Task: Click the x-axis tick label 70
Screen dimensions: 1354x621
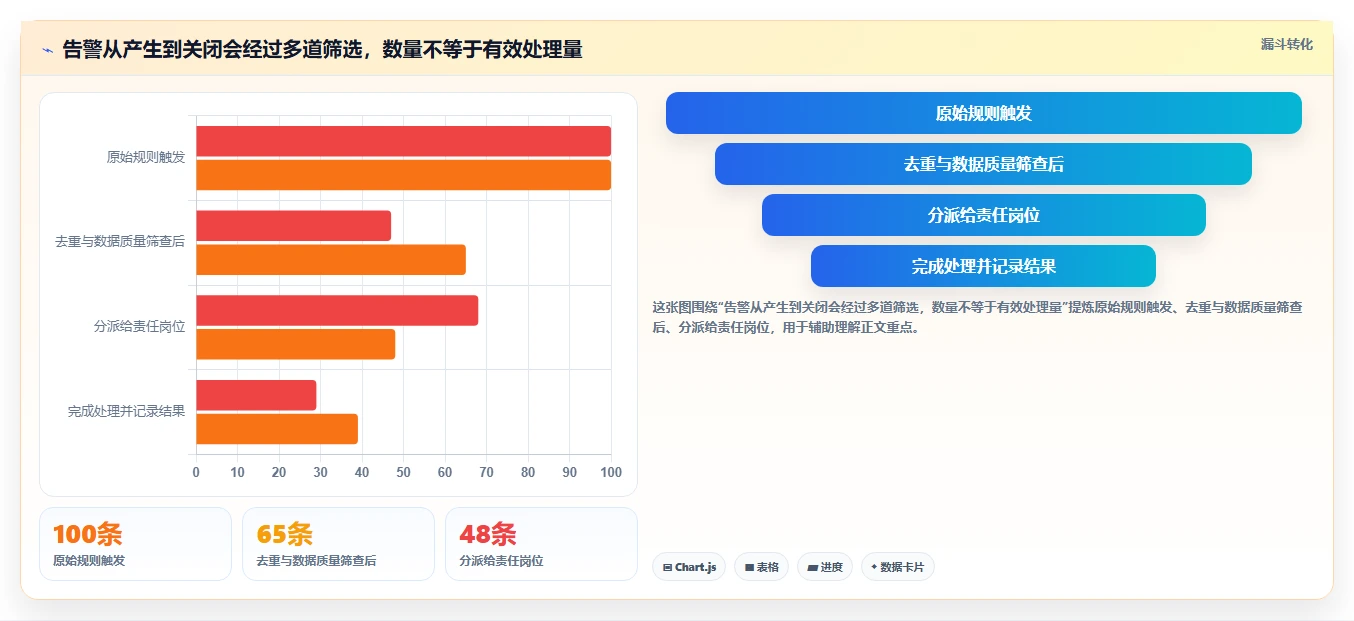Action: pos(486,472)
